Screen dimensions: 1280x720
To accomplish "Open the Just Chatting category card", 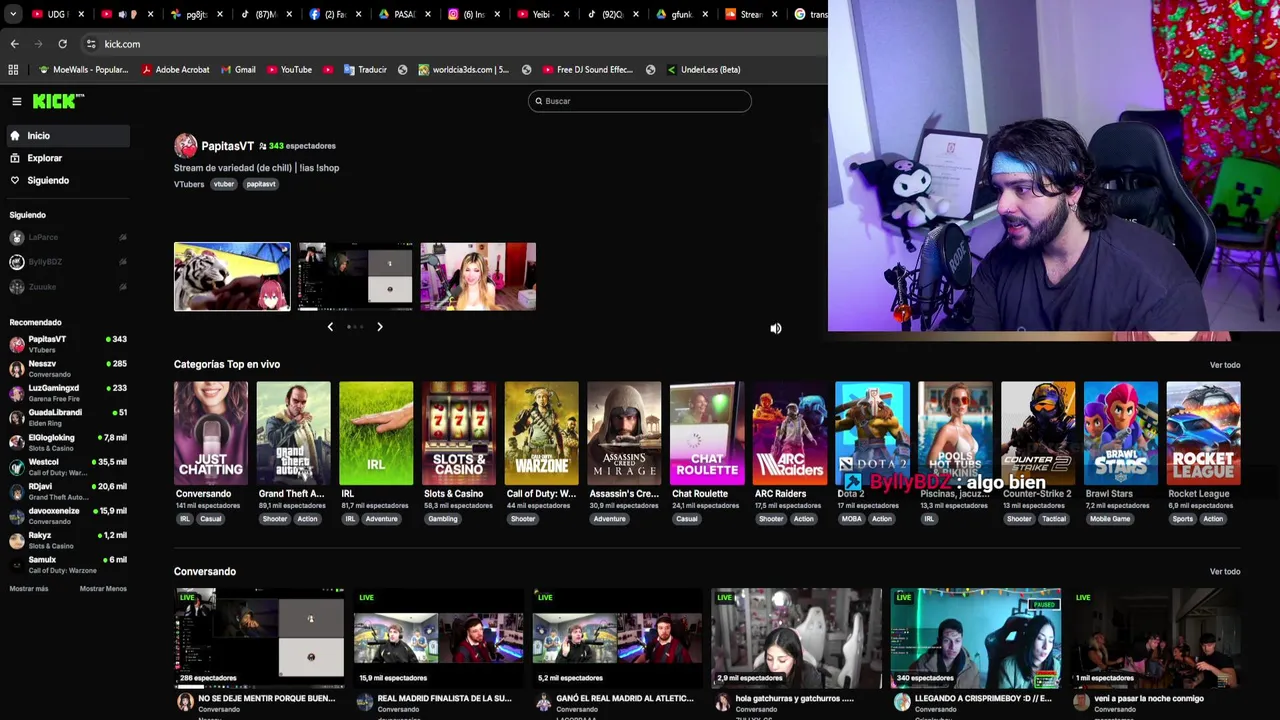I will [x=211, y=433].
